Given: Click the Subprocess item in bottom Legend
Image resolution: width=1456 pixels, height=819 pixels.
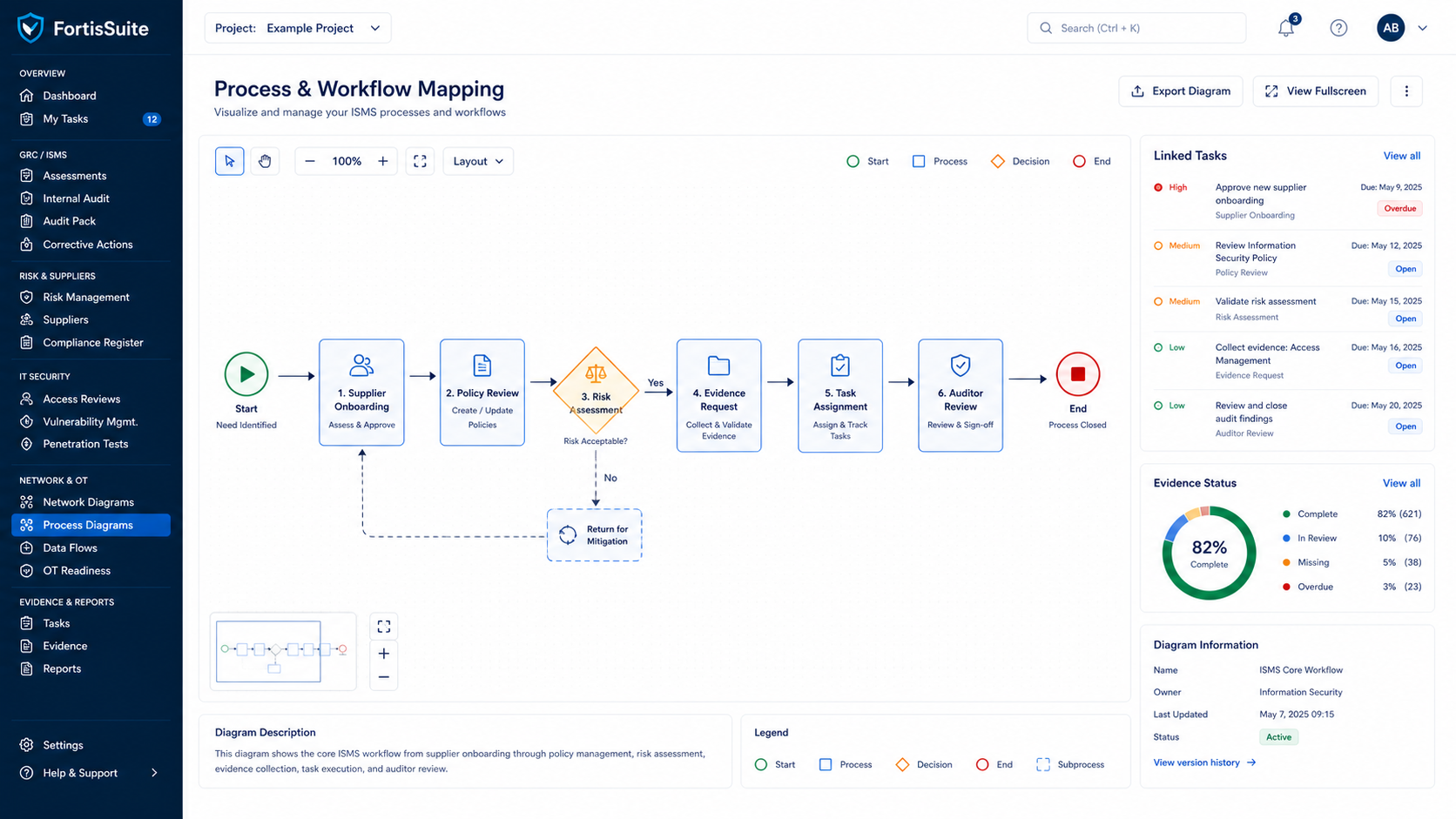Looking at the screenshot, I should 1070,764.
